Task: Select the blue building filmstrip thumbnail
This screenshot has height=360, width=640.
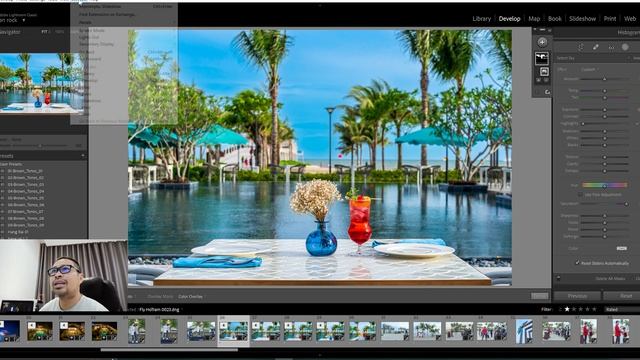Action: coord(524,331)
